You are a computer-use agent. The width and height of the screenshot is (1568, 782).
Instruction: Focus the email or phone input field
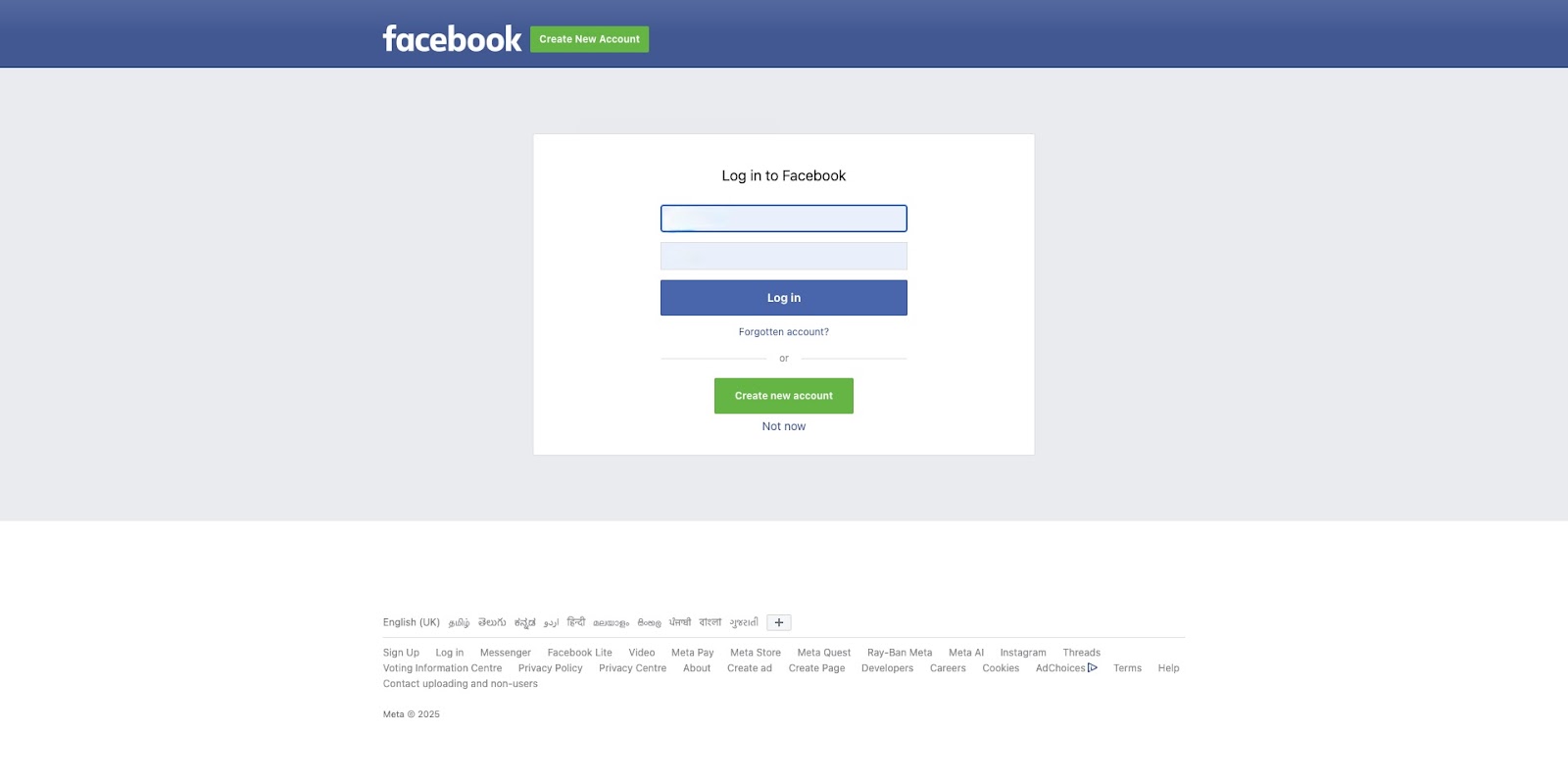tap(784, 219)
